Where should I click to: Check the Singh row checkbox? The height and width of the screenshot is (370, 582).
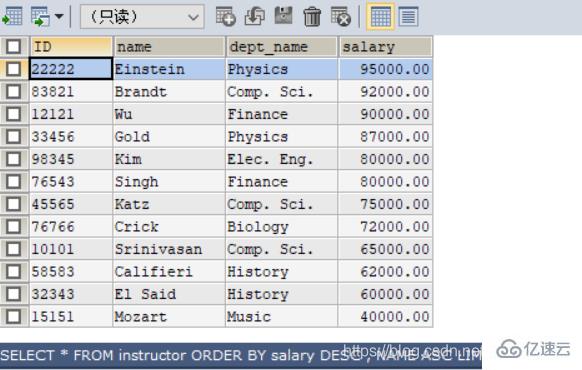pyautogui.click(x=14, y=181)
